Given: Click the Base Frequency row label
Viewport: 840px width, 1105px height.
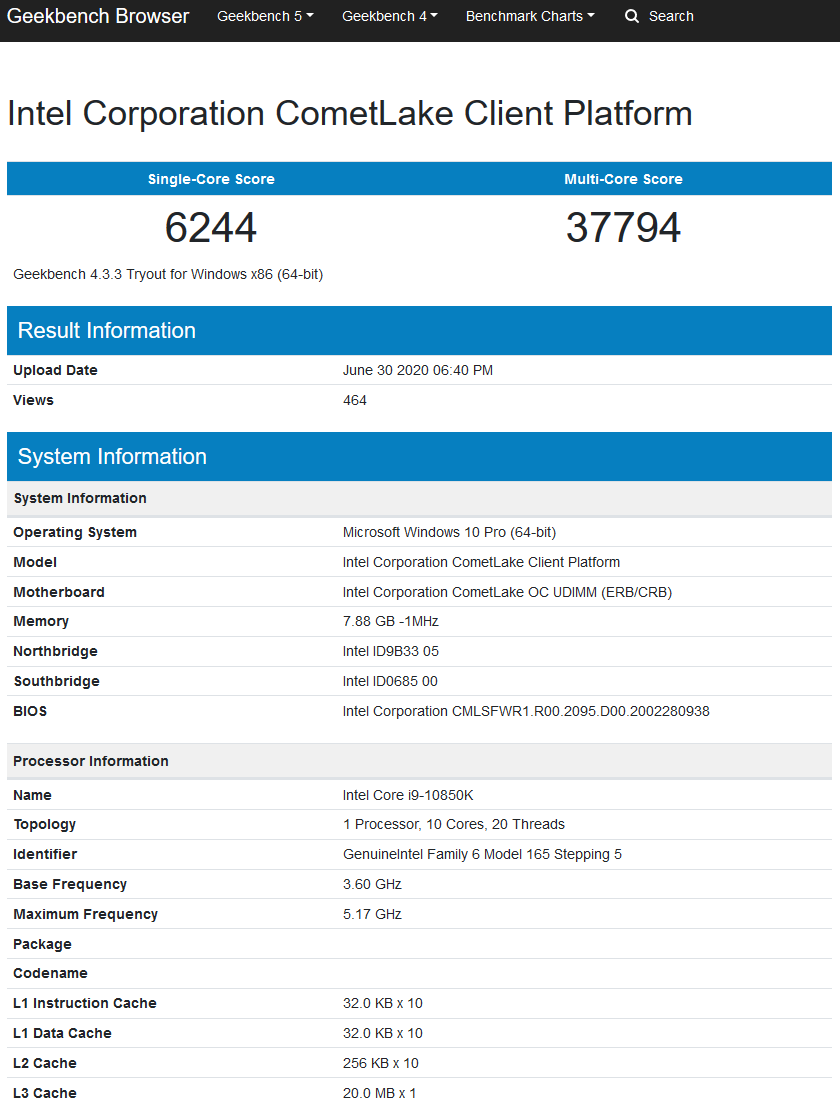Looking at the screenshot, I should (x=70, y=884).
